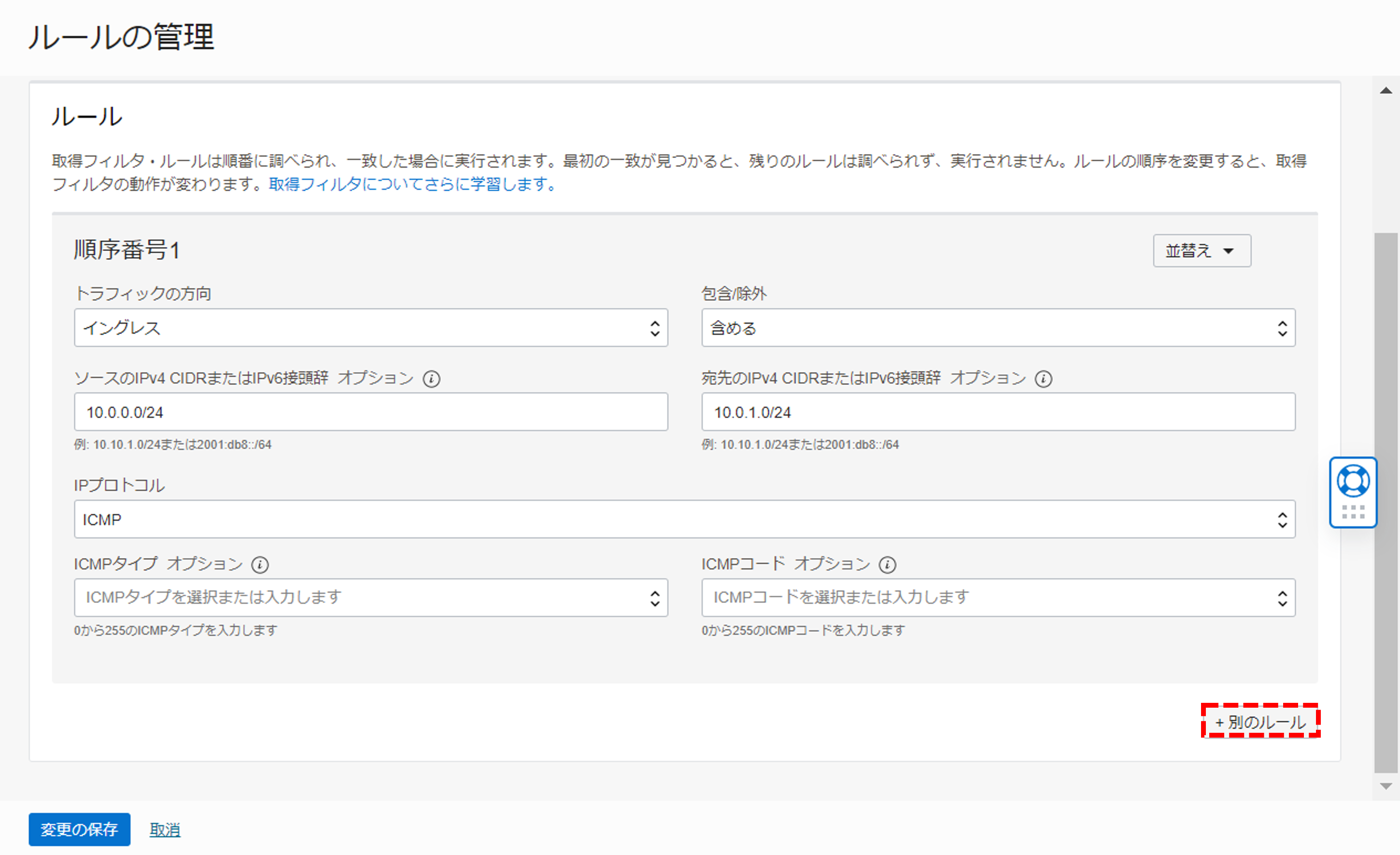
Task: Open 包含/除外 dropdown showing 含める
Action: click(998, 328)
